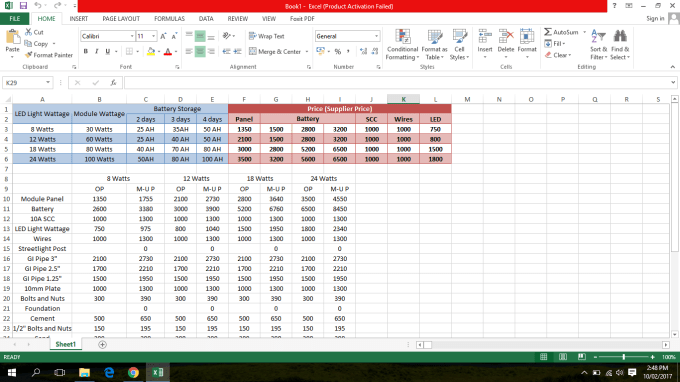Expand the formula bar
The image size is (680, 382).
(x=673, y=82)
